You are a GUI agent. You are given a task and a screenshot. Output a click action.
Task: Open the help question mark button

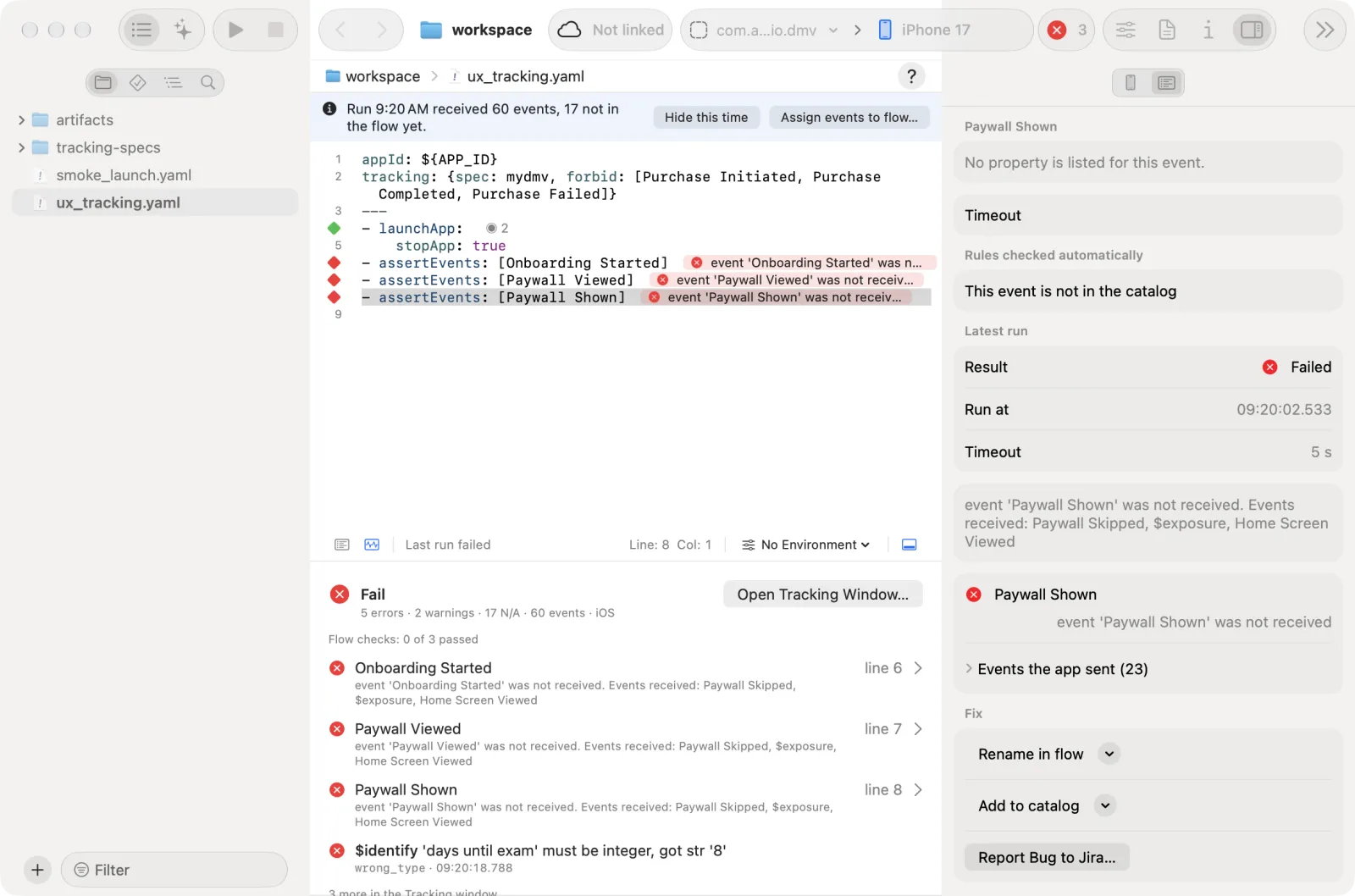point(911,76)
